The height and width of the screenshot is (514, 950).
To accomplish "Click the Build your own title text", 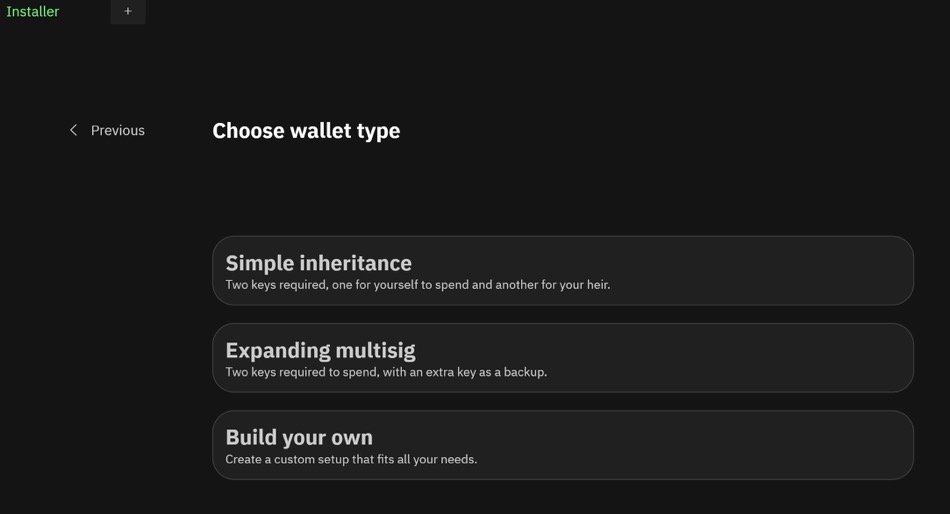I will click(x=299, y=437).
